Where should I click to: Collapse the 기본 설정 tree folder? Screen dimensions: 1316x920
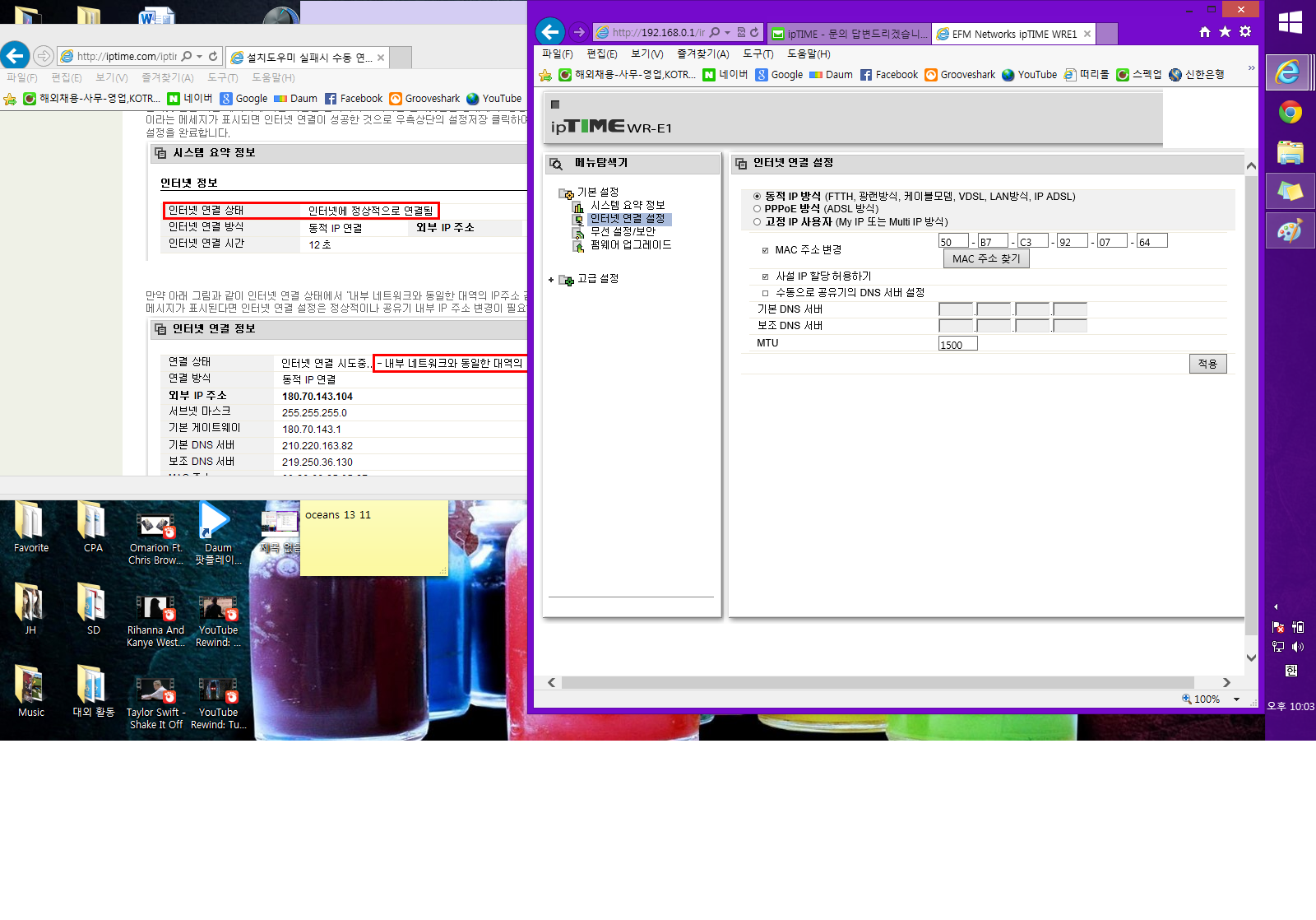point(566,193)
